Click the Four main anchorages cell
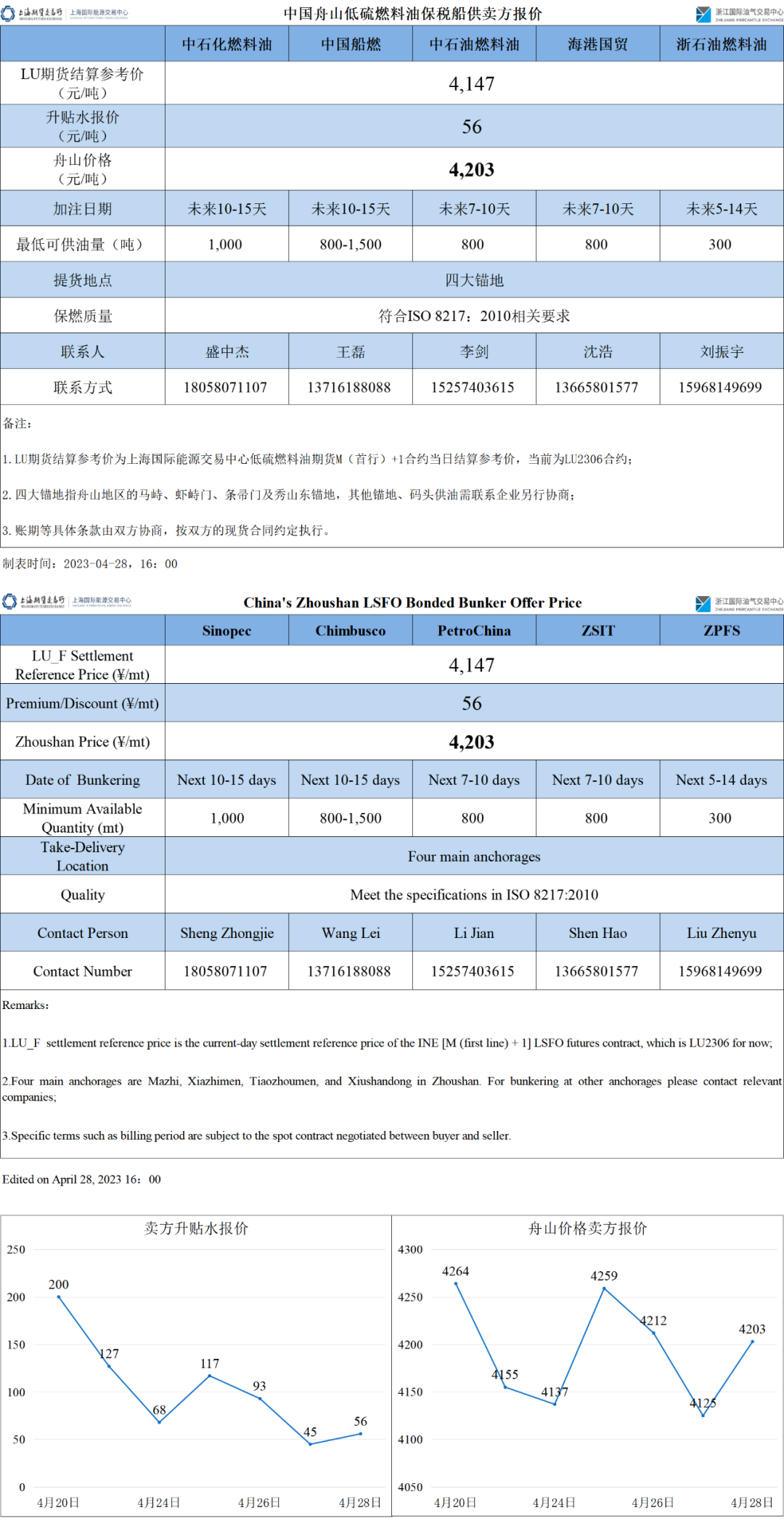The height and width of the screenshot is (1531, 784). (x=474, y=857)
